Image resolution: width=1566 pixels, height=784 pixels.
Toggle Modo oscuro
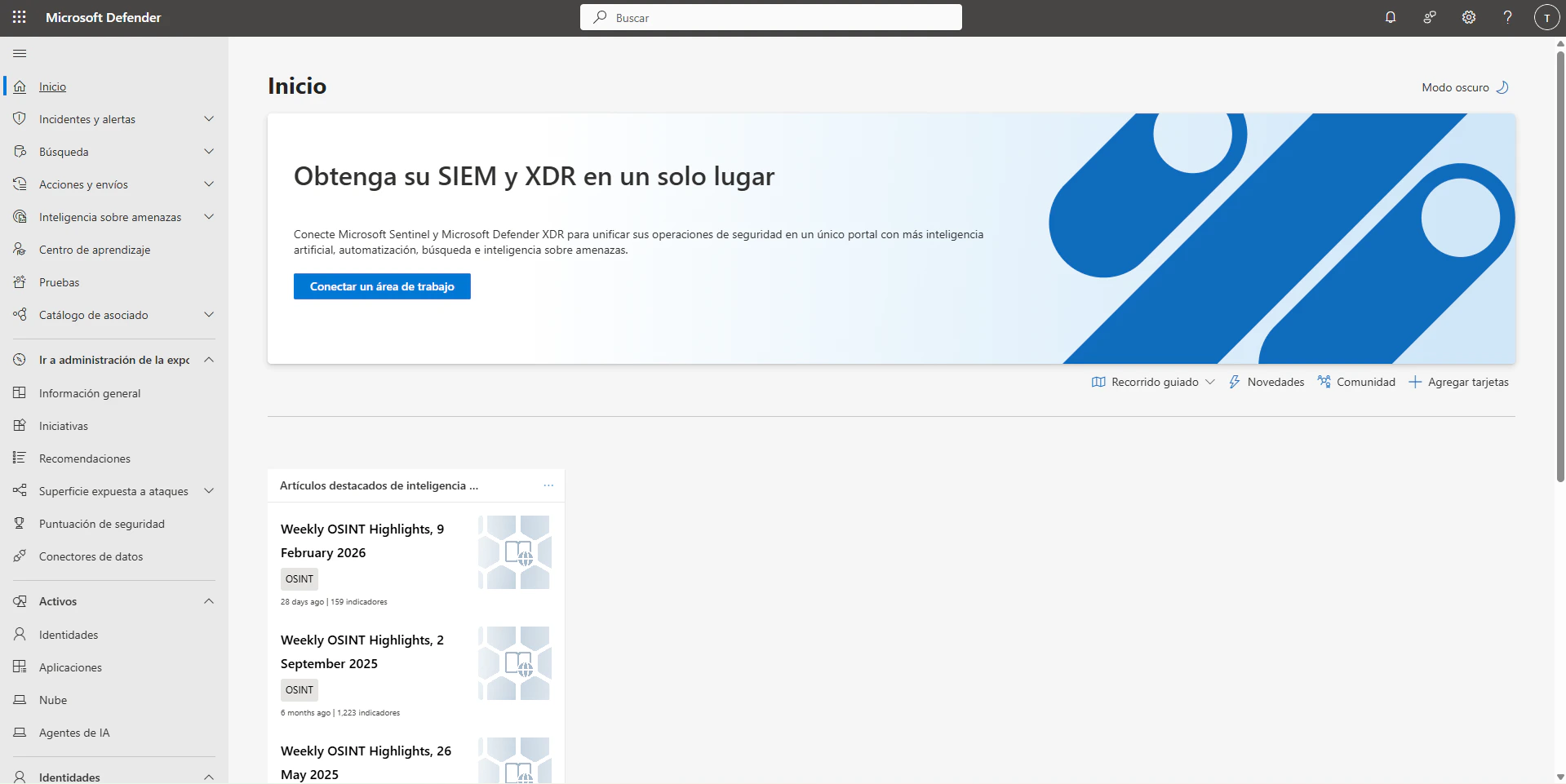pyautogui.click(x=1464, y=87)
